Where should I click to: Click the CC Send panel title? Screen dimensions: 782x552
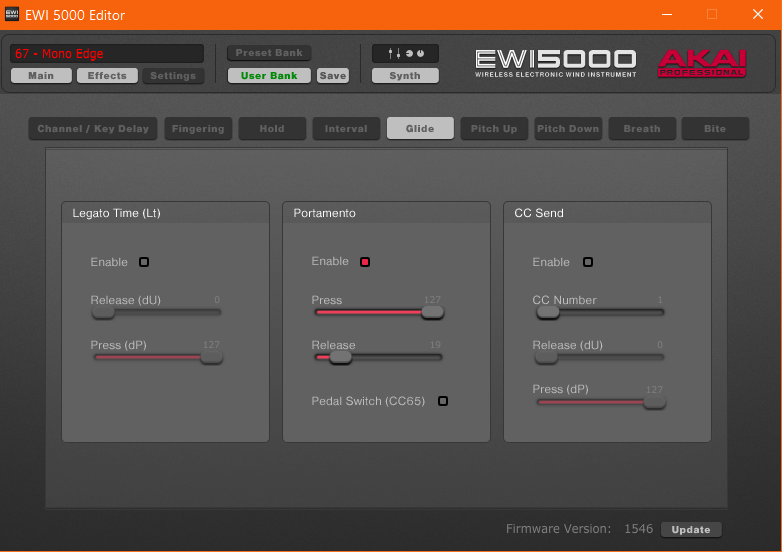(x=539, y=213)
